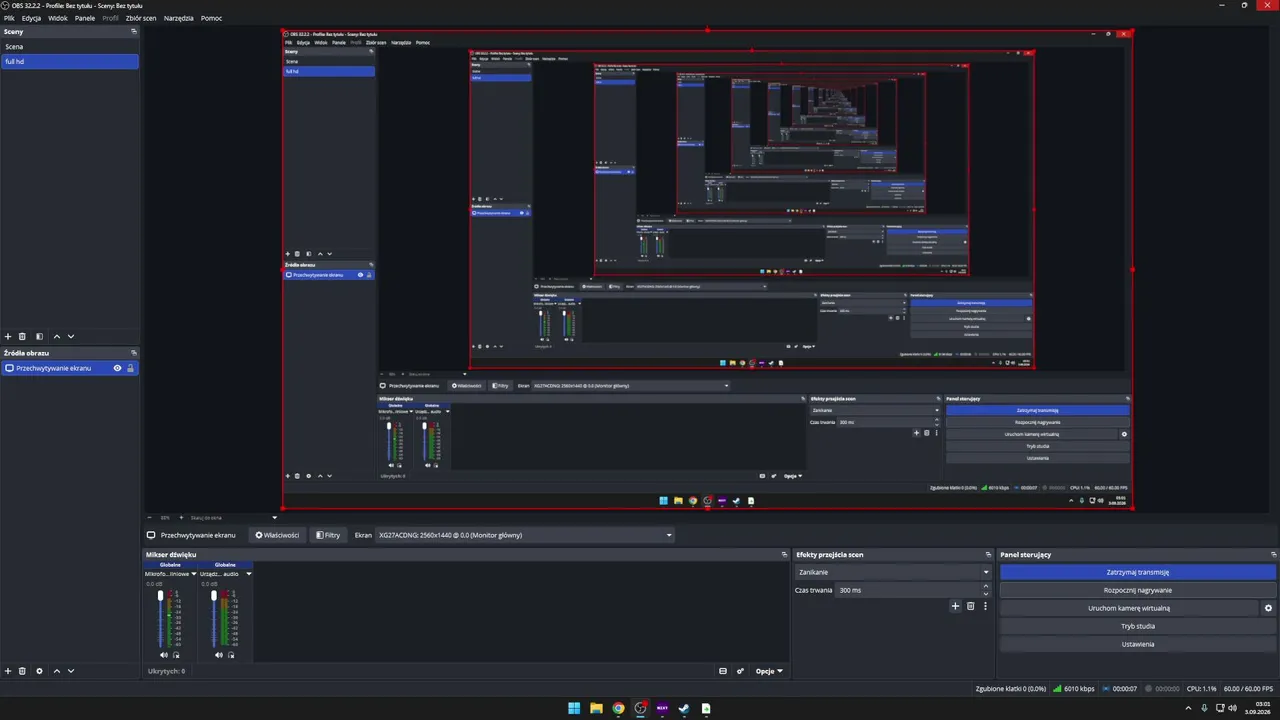Open source properties gear in the Źródła obrazu toolbar
The height and width of the screenshot is (720, 1280).
click(x=39, y=671)
